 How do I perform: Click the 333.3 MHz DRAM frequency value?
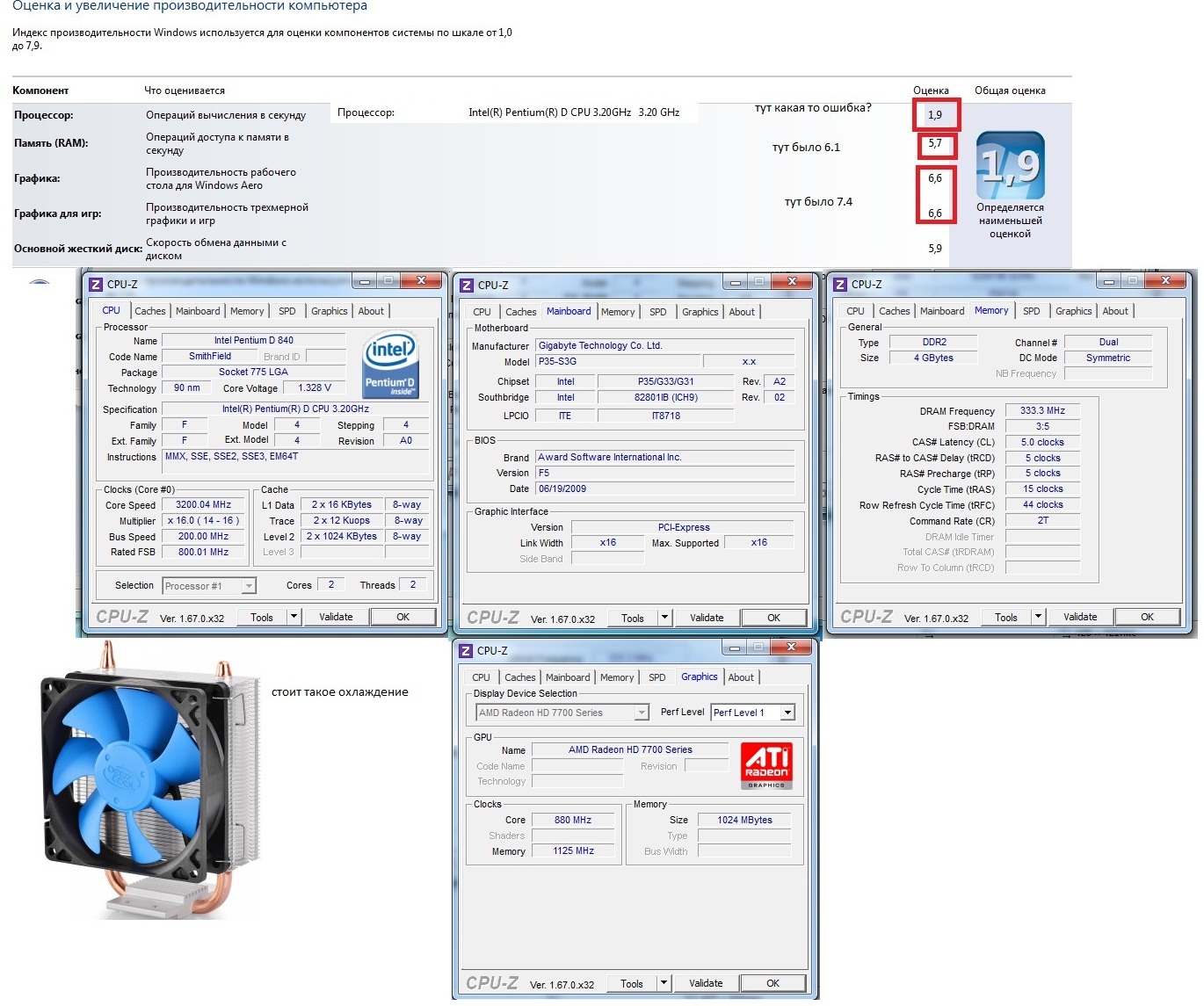(x=1042, y=411)
